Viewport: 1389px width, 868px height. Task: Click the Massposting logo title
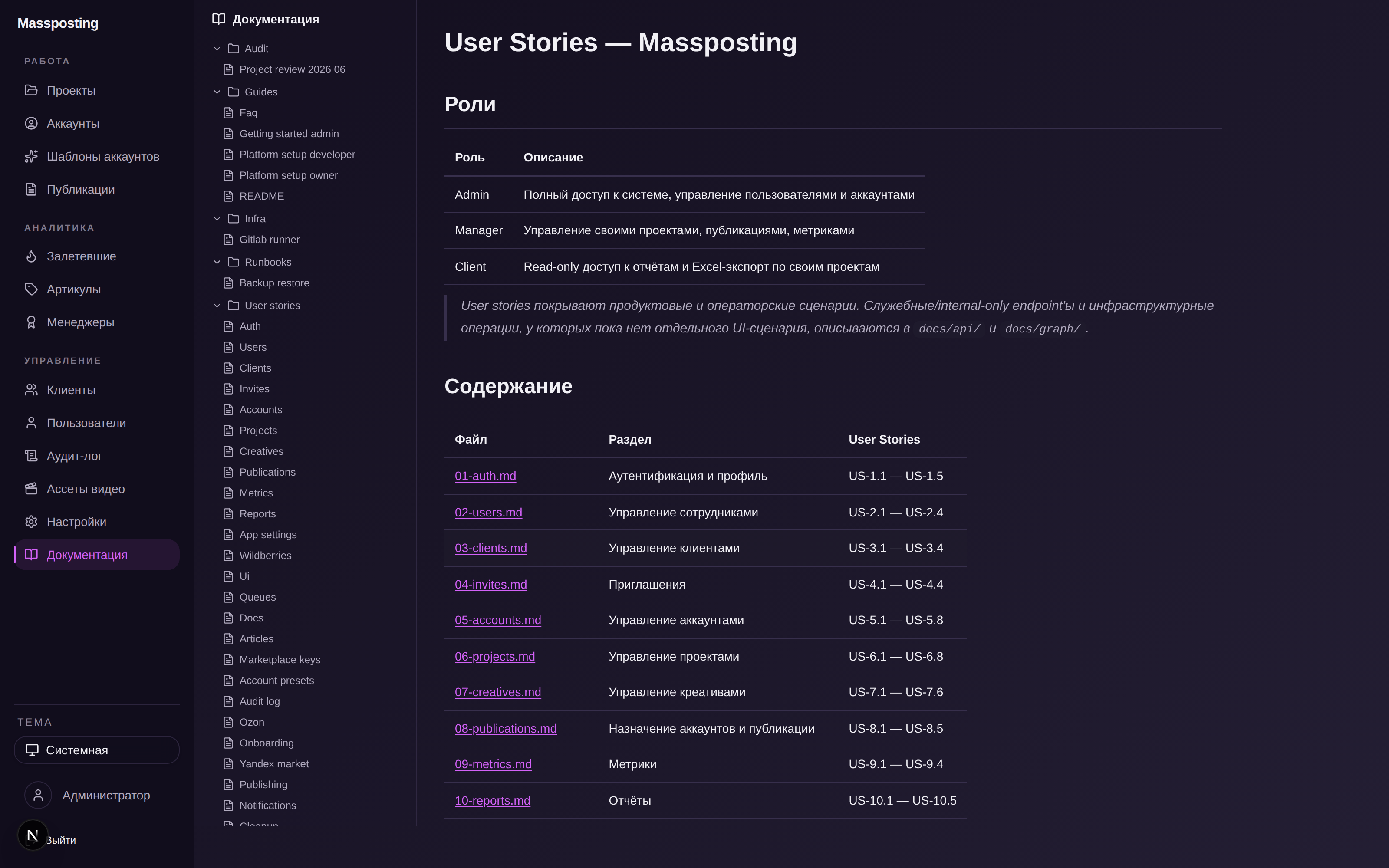click(58, 23)
